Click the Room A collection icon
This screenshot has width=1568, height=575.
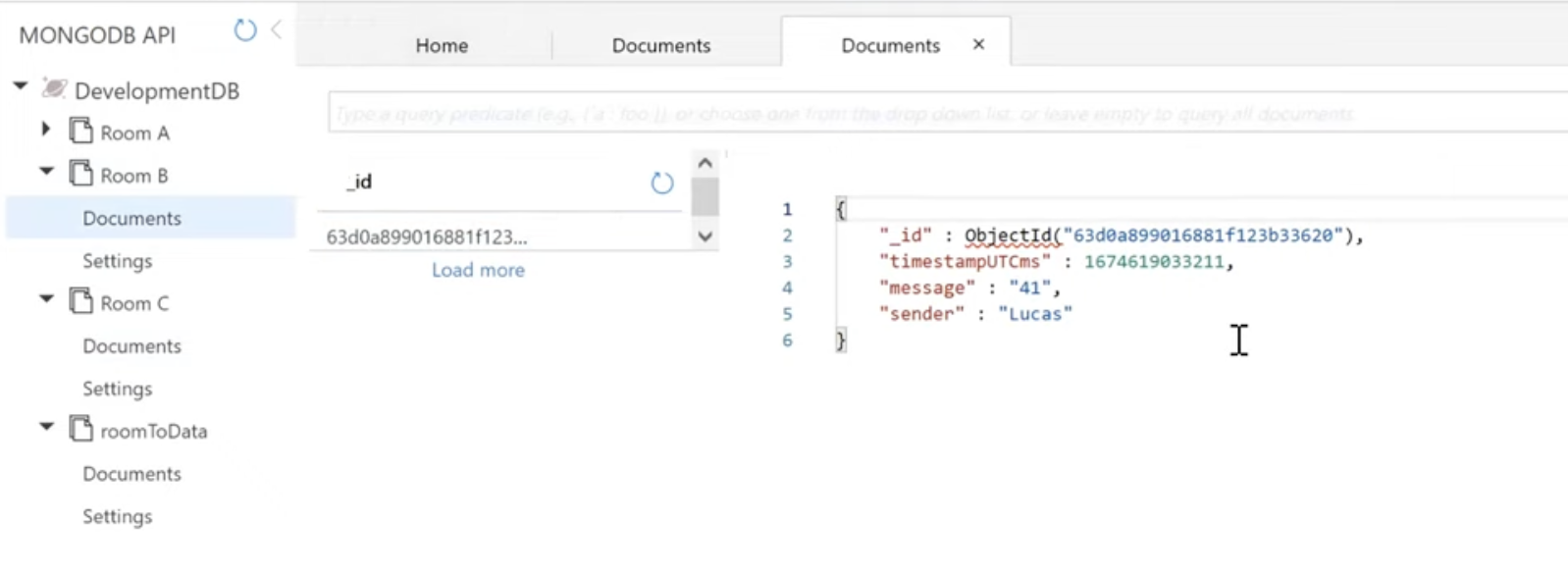pos(80,131)
